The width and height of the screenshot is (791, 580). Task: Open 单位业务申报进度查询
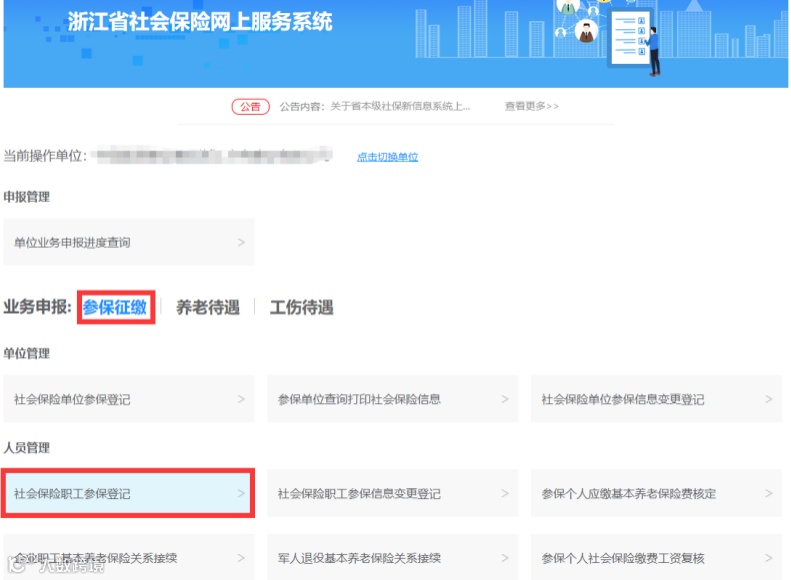pos(129,242)
